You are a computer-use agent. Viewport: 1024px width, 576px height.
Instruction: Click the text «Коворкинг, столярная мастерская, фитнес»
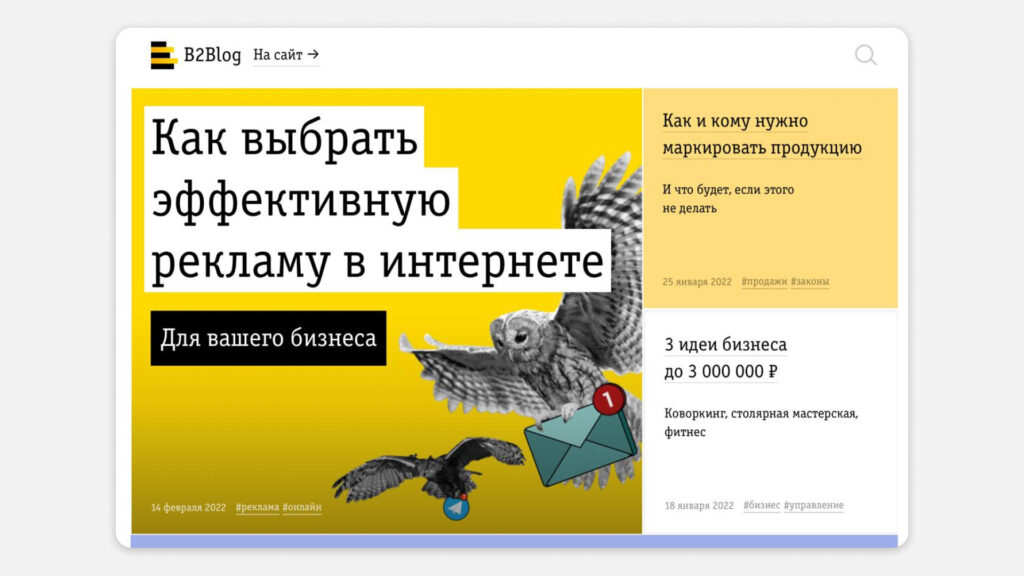(x=761, y=423)
